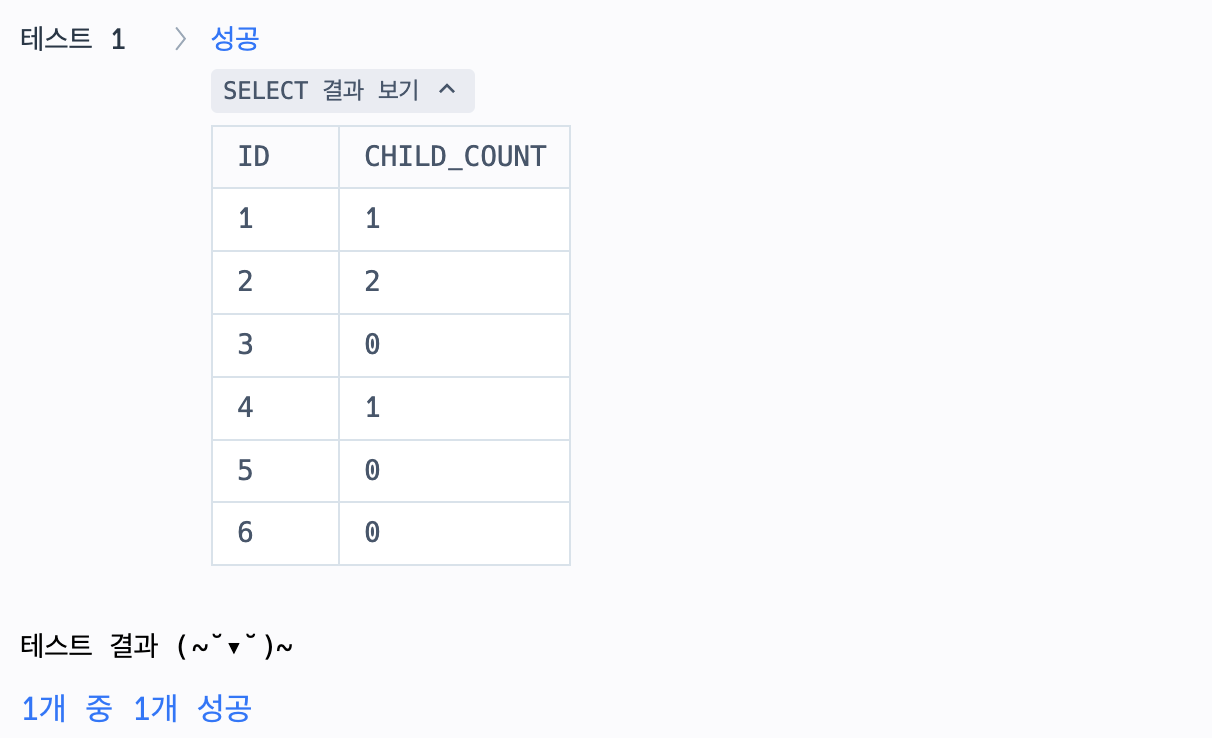Image resolution: width=1212 pixels, height=738 pixels.
Task: Select the ID cell with value 5
Action: [x=275, y=471]
